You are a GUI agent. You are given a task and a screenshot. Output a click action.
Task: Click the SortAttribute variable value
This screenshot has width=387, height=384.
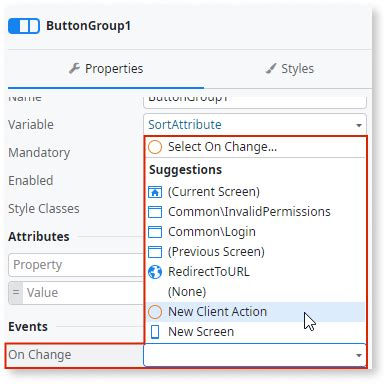(185, 125)
